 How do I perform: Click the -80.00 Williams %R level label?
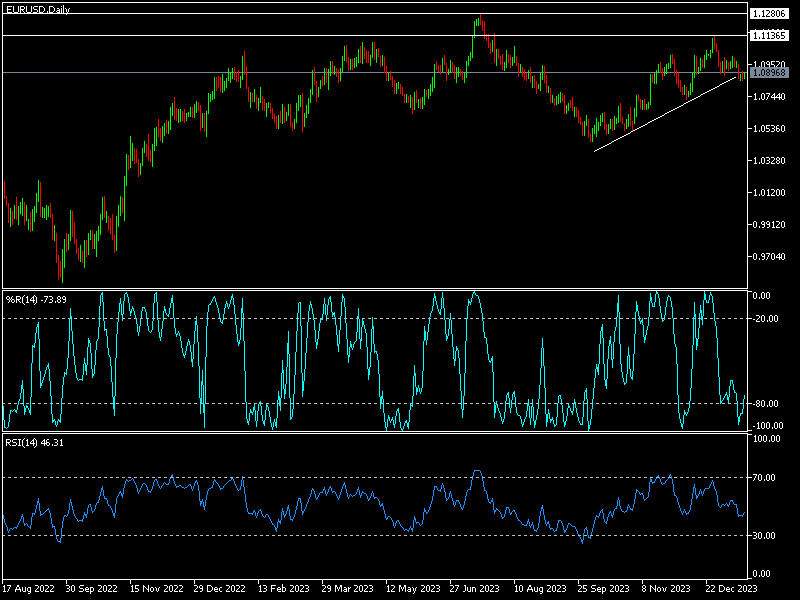click(765, 404)
